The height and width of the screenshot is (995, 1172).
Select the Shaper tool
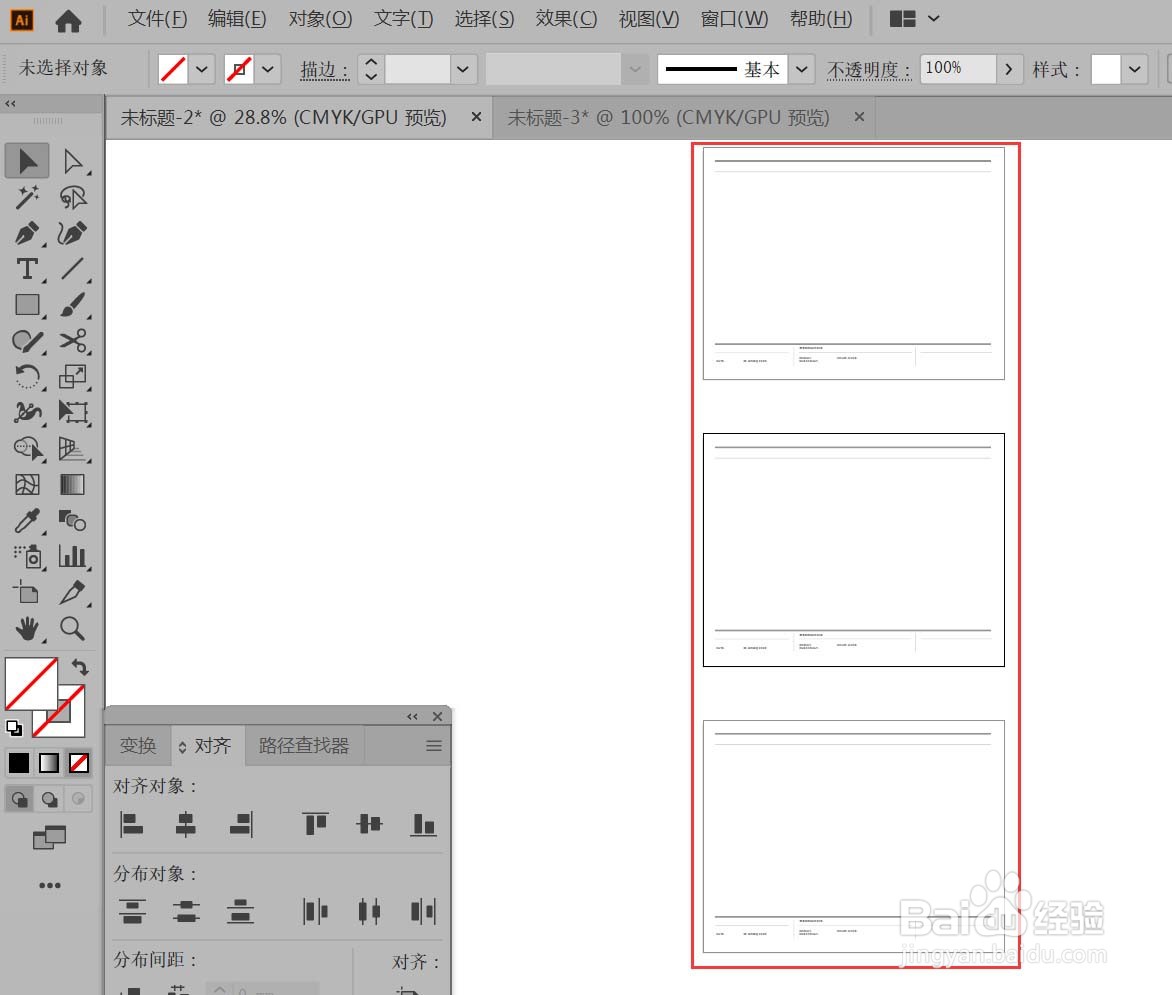[x=28, y=341]
